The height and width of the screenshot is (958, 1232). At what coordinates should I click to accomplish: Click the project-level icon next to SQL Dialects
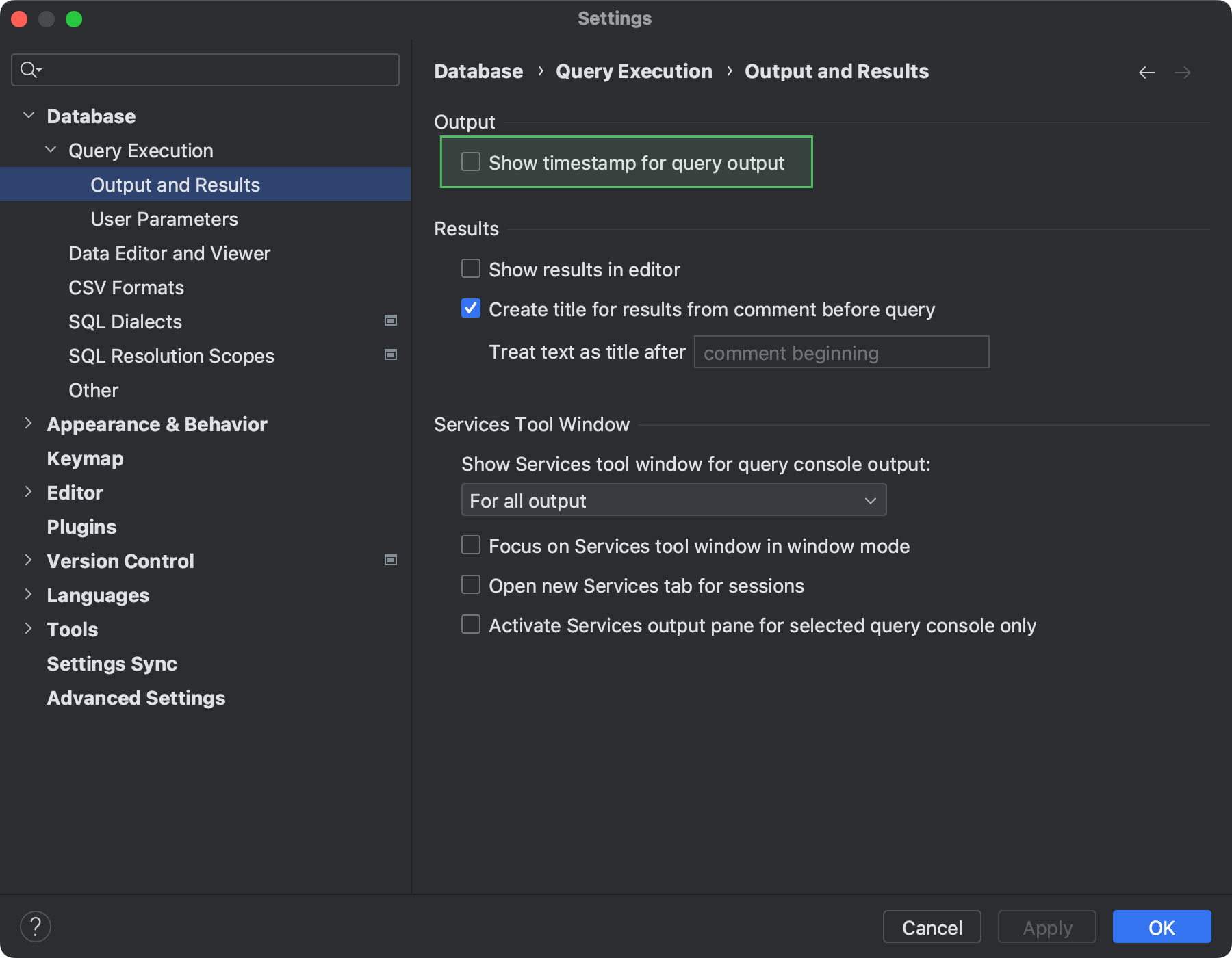391,320
